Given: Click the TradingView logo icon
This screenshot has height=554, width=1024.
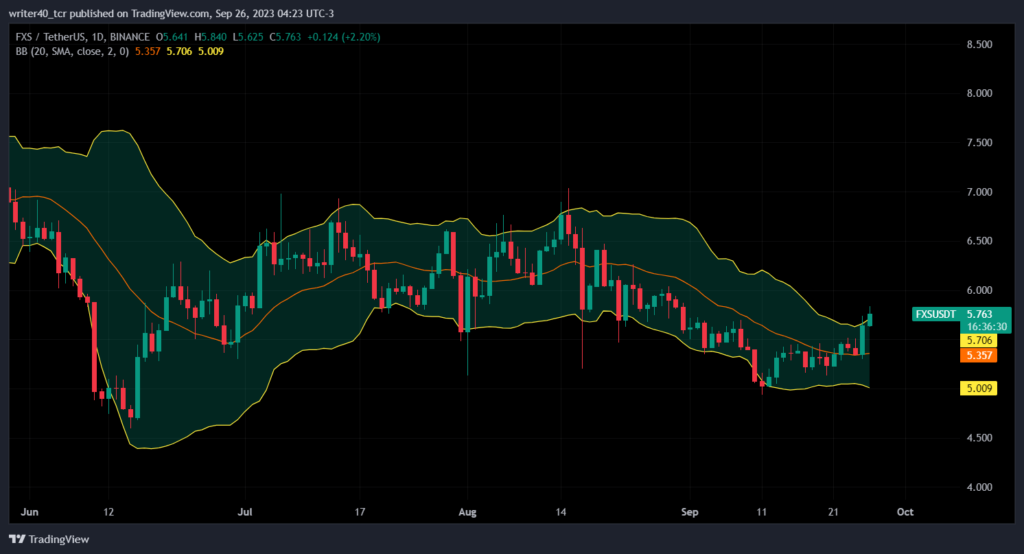Looking at the screenshot, I should (17, 539).
